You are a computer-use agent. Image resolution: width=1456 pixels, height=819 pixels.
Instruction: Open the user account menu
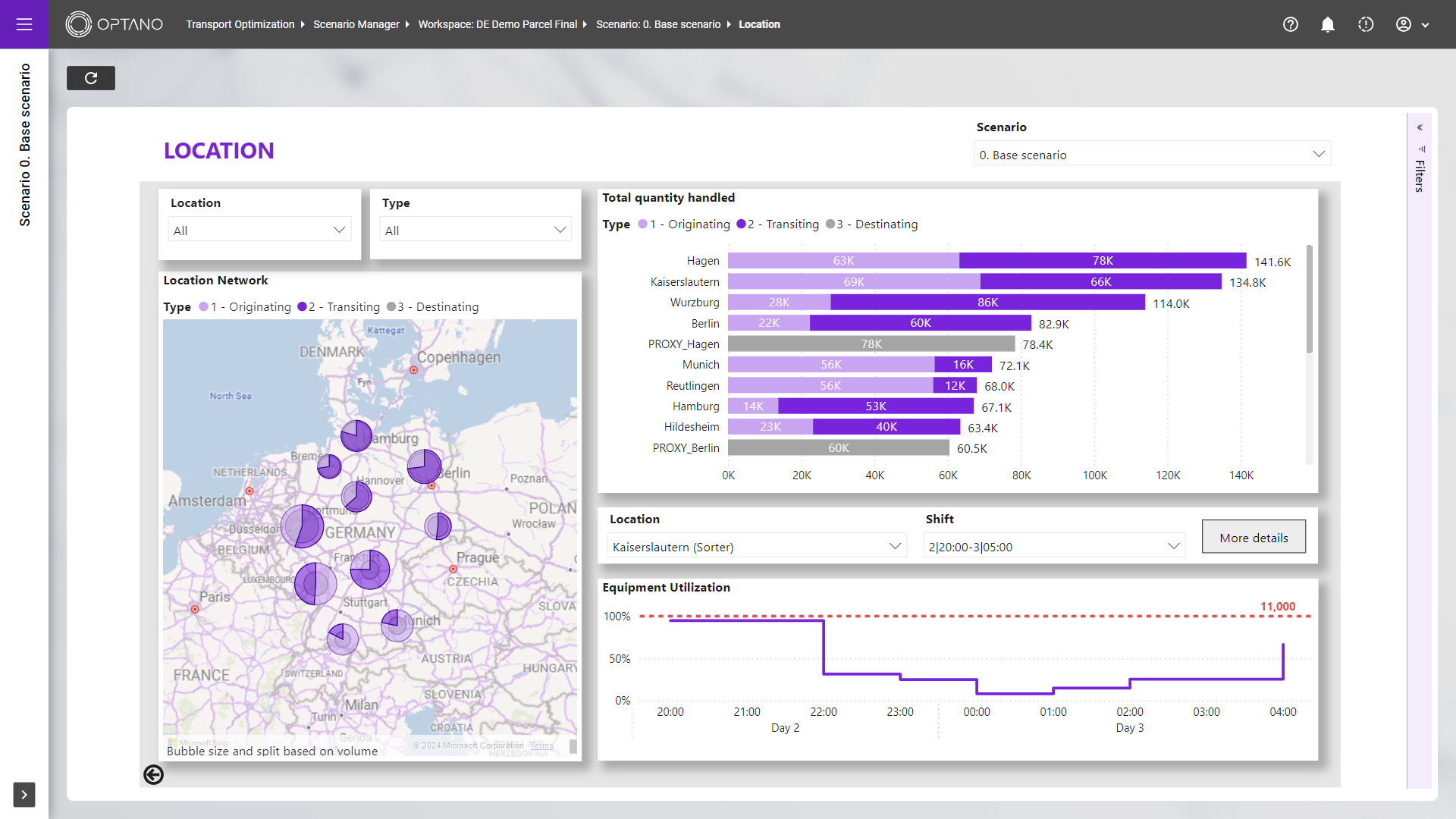click(x=1412, y=24)
